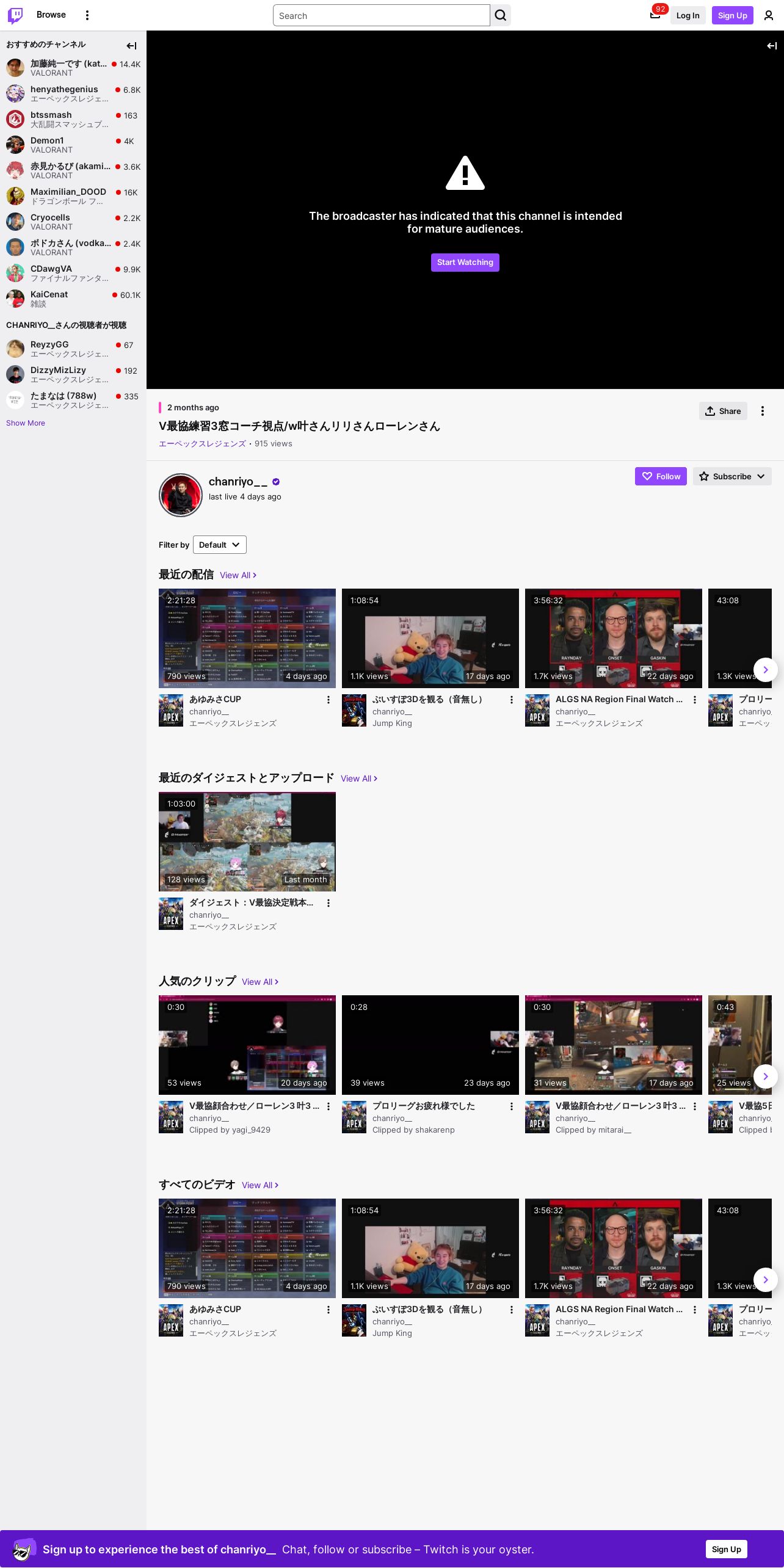Open 赤見かるび channel in sidebar
The width and height of the screenshot is (784, 1568).
coord(73,170)
